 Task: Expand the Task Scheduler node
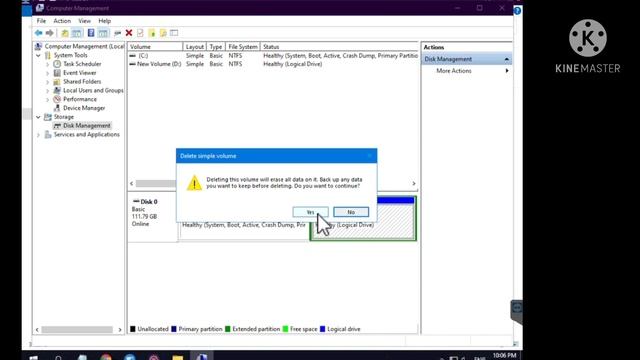coord(47,64)
